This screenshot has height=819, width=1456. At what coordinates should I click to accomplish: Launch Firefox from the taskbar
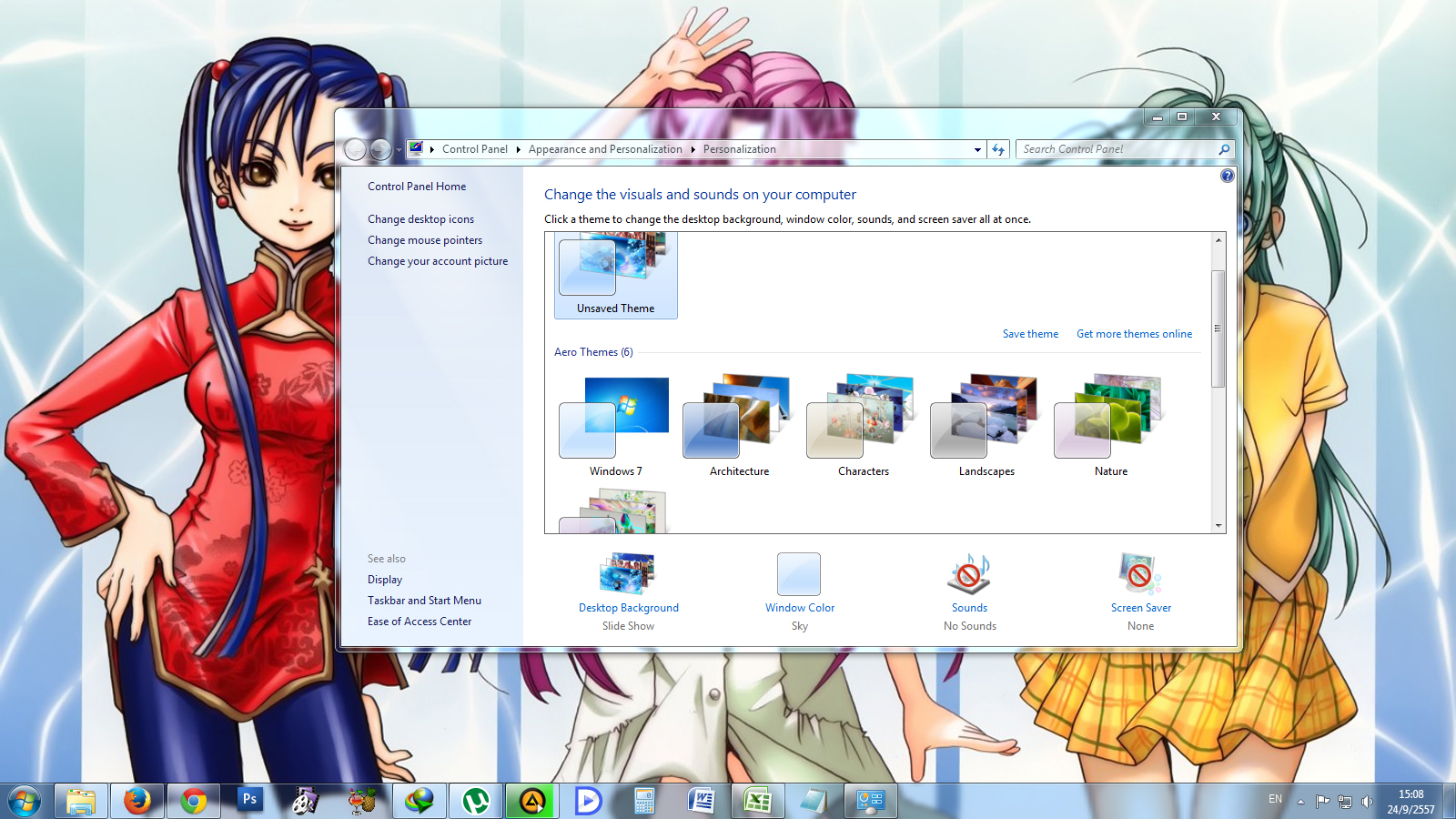pos(137,801)
